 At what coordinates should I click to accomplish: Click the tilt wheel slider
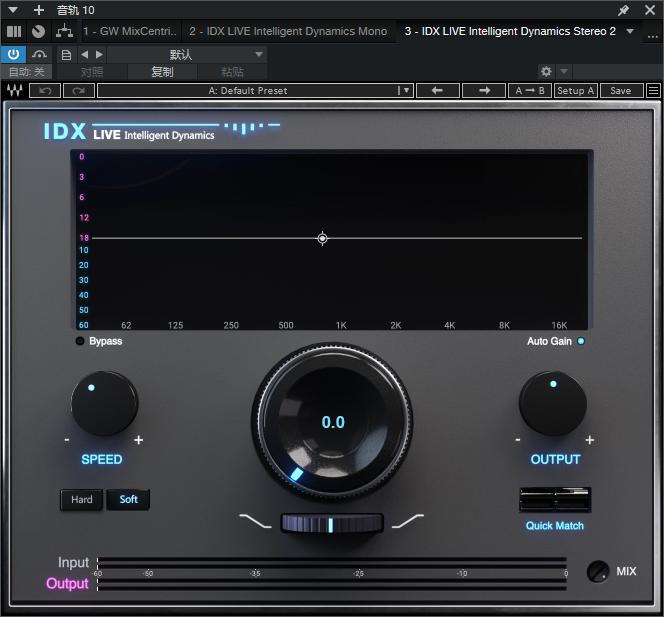coord(332,523)
